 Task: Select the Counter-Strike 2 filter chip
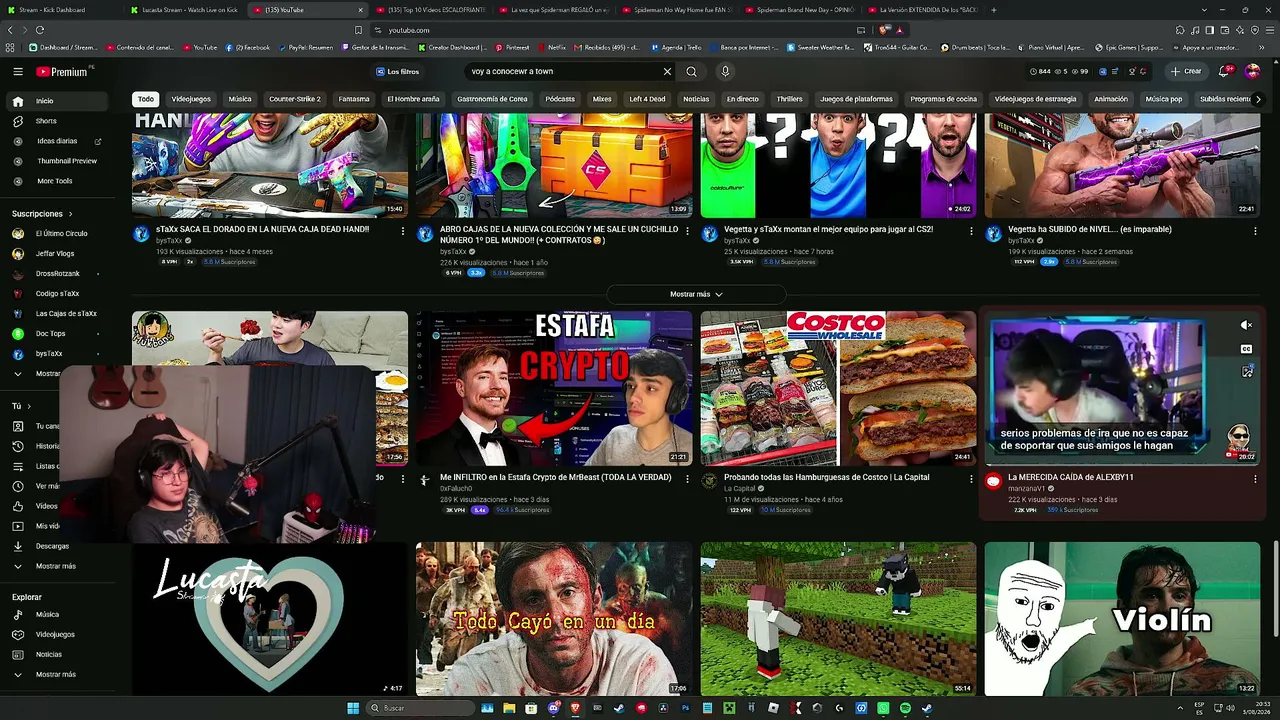[x=295, y=99]
